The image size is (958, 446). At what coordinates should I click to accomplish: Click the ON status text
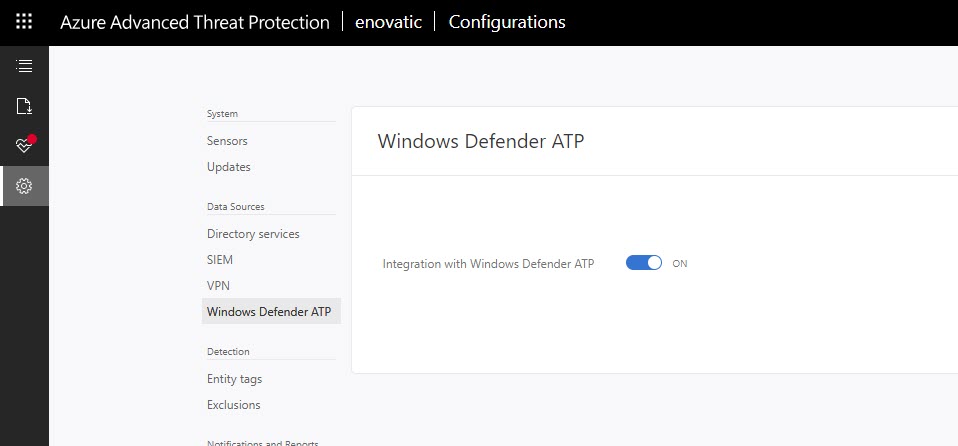[x=680, y=264]
